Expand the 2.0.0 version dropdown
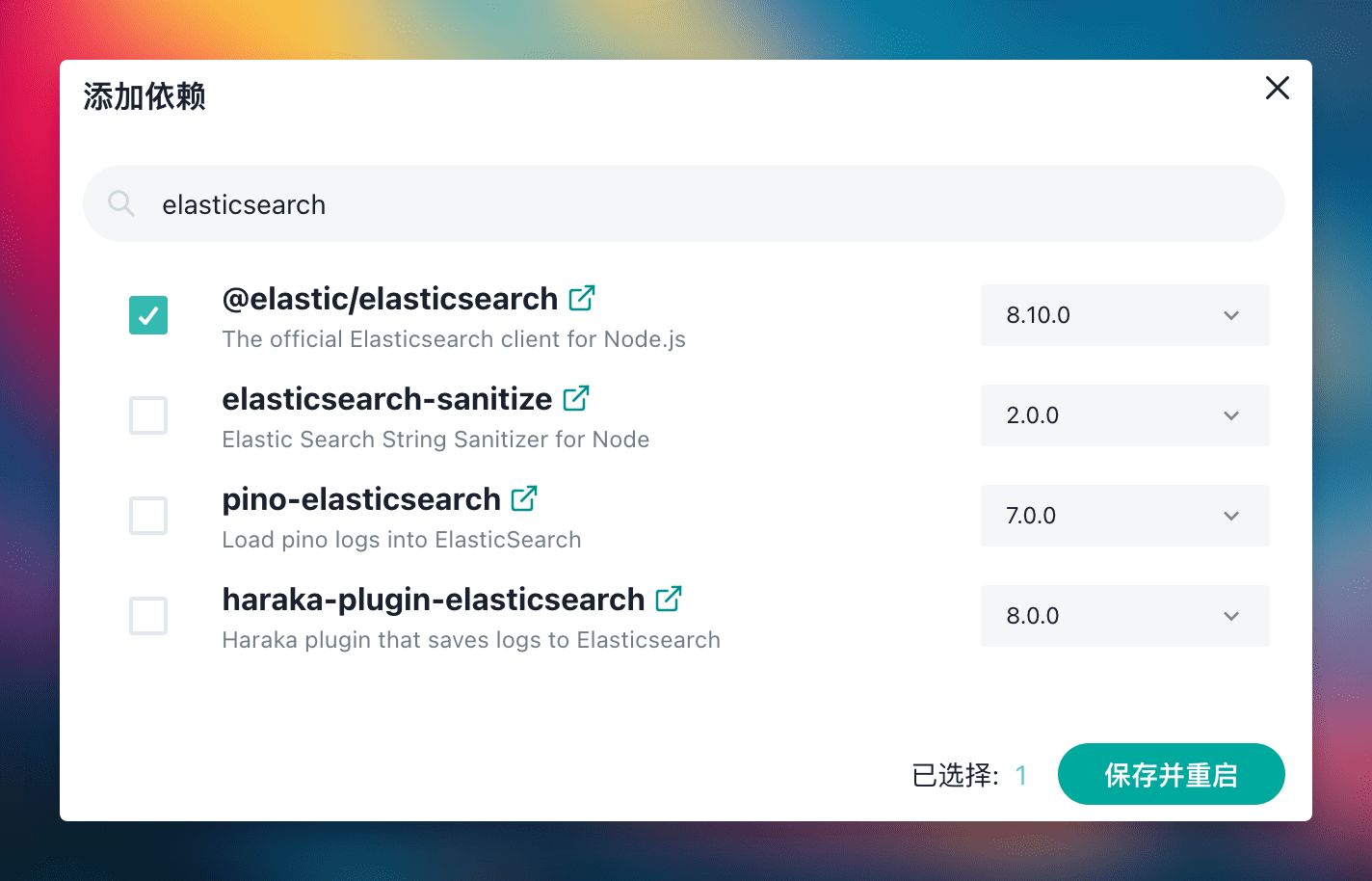 click(1124, 415)
